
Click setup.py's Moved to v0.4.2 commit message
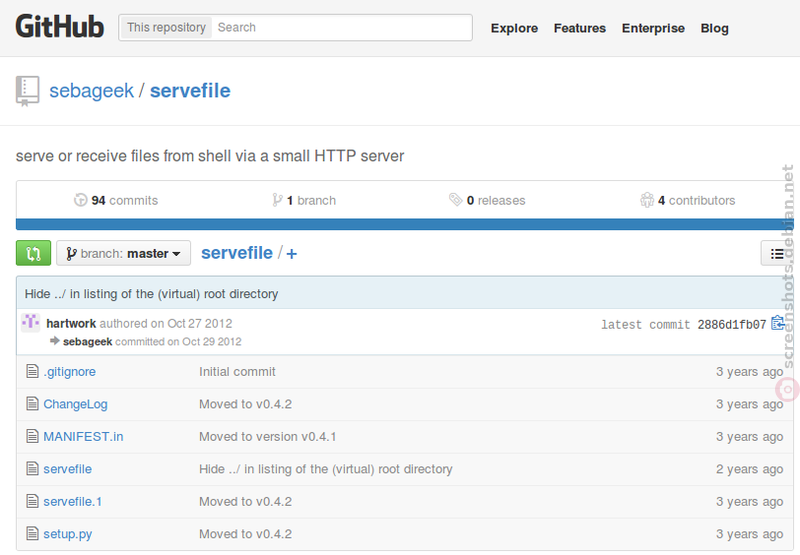pos(245,534)
